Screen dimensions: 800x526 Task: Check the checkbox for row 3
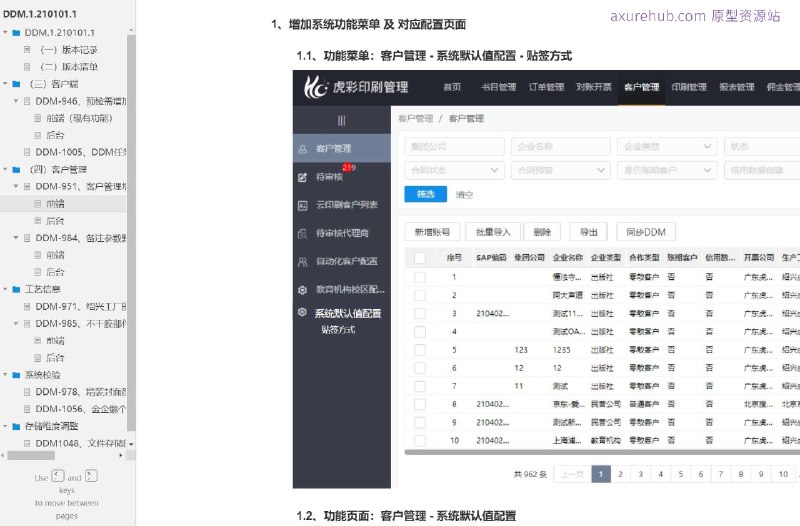coord(420,313)
